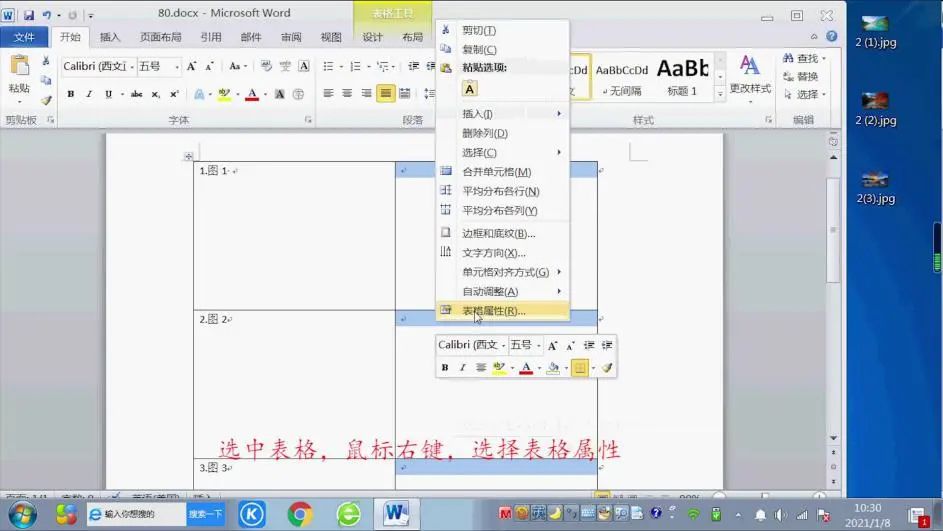Click Align Right icon in ribbon
Image resolution: width=943 pixels, height=531 pixels.
366,93
